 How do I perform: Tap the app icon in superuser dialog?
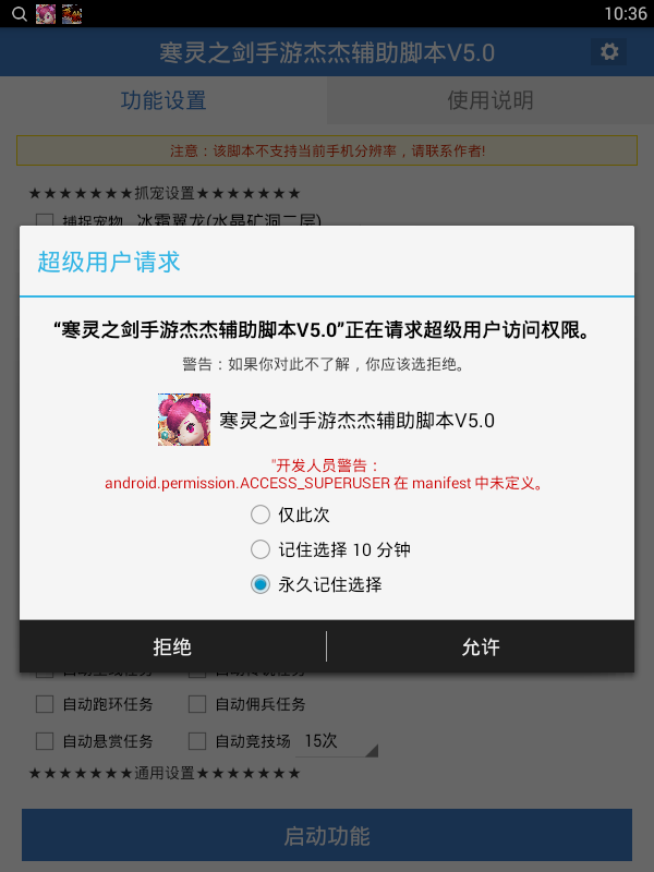[x=184, y=419]
